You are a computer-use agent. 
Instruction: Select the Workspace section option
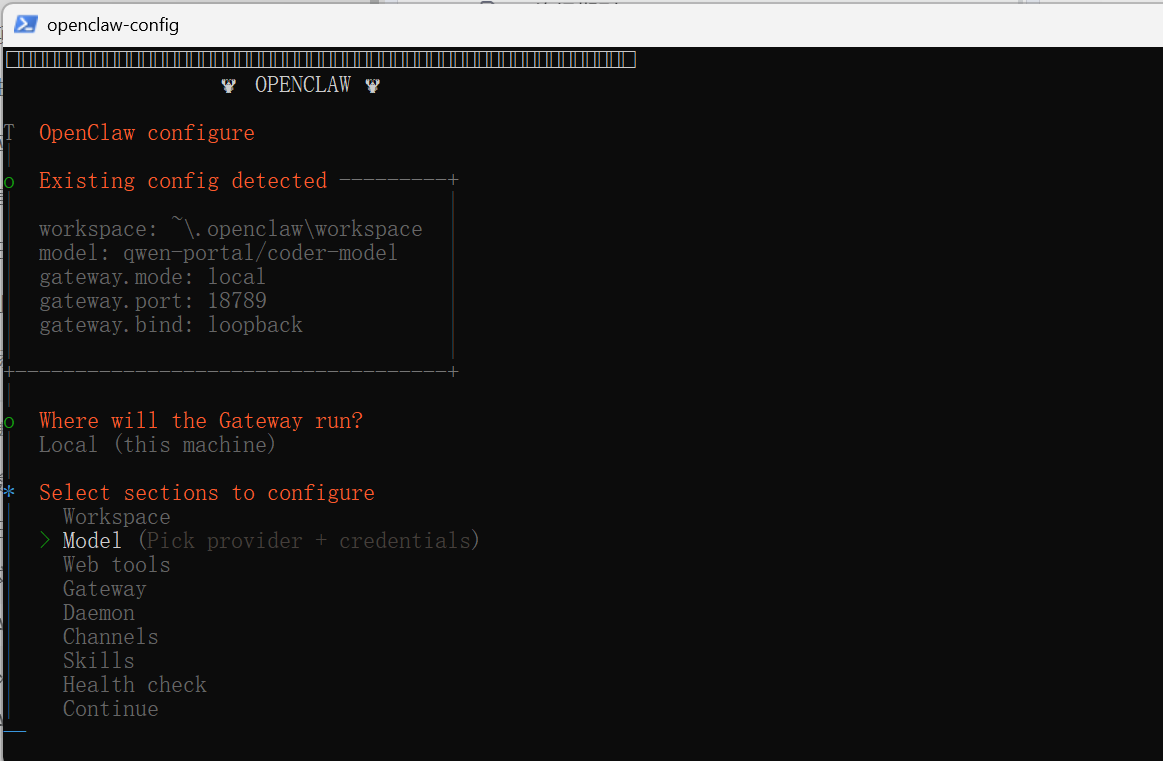(x=116, y=517)
